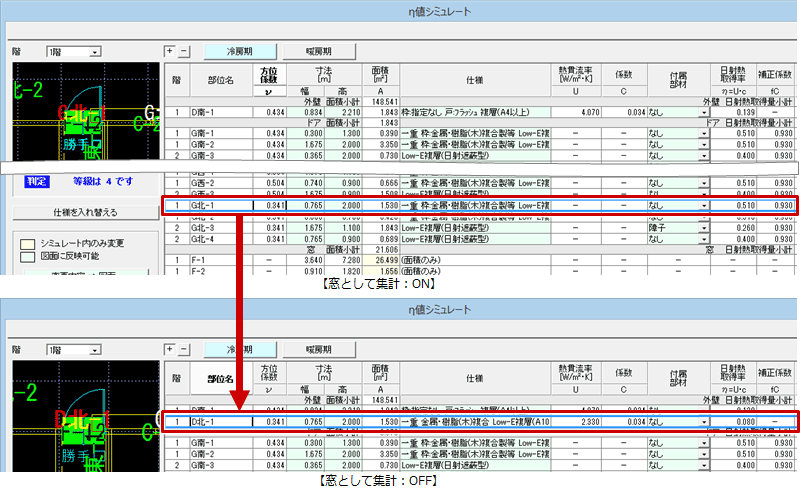This screenshot has width=802, height=496.
Task: Select the G北-1 name cell
Action: point(221,205)
